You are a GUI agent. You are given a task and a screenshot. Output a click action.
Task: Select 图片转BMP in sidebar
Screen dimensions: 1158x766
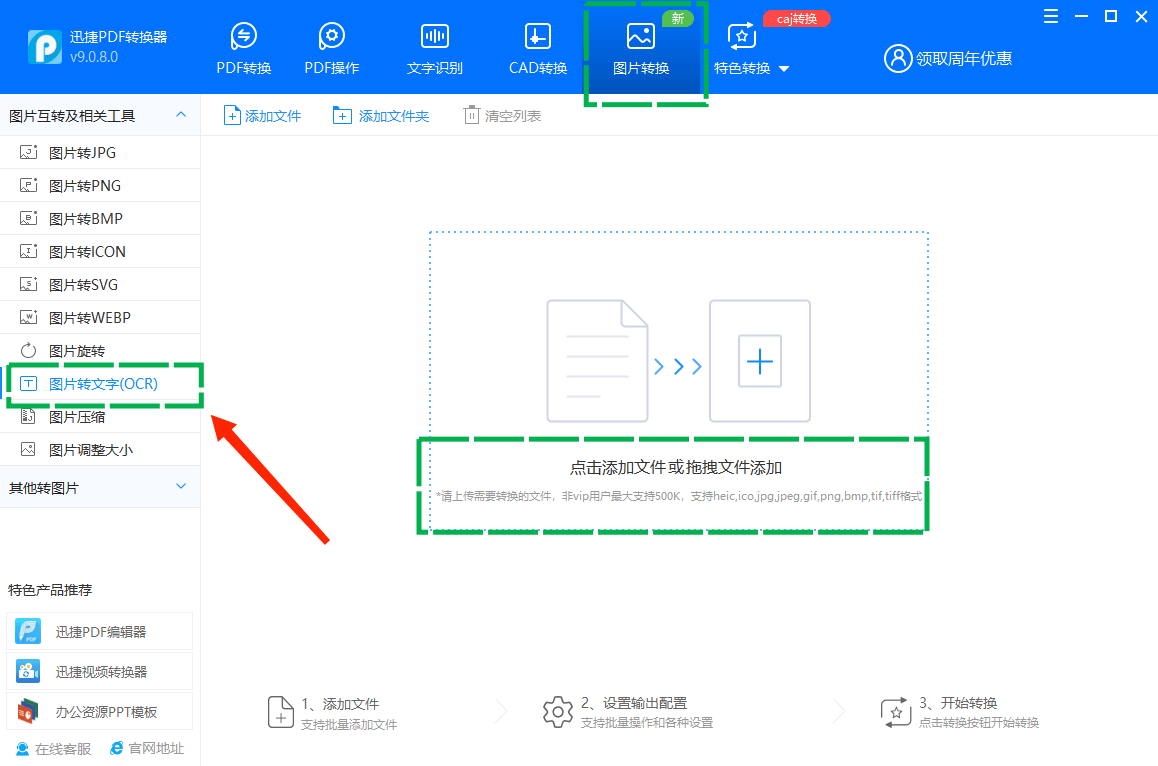(x=100, y=219)
